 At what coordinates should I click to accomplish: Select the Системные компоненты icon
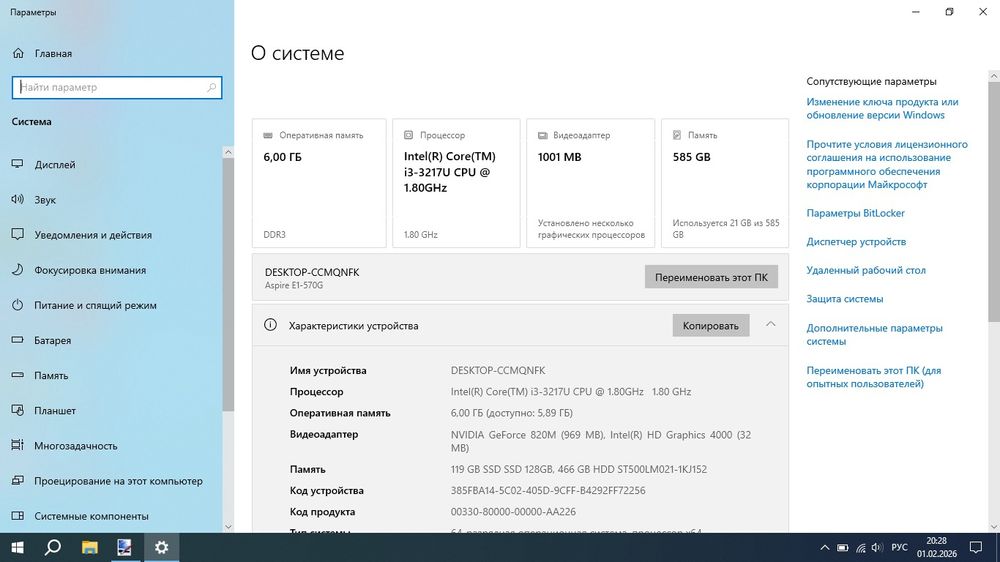coord(17,515)
